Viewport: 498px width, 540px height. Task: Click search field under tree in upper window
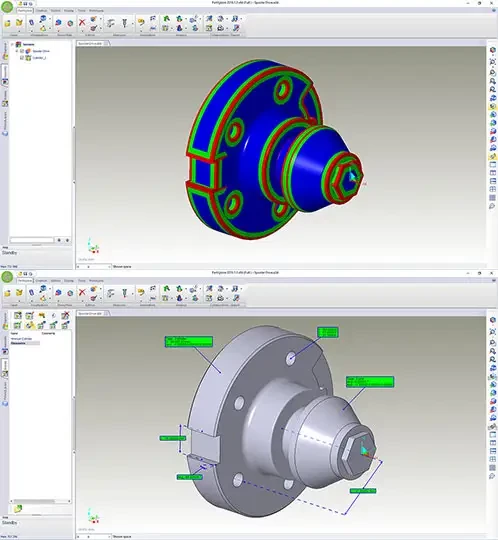(32, 240)
